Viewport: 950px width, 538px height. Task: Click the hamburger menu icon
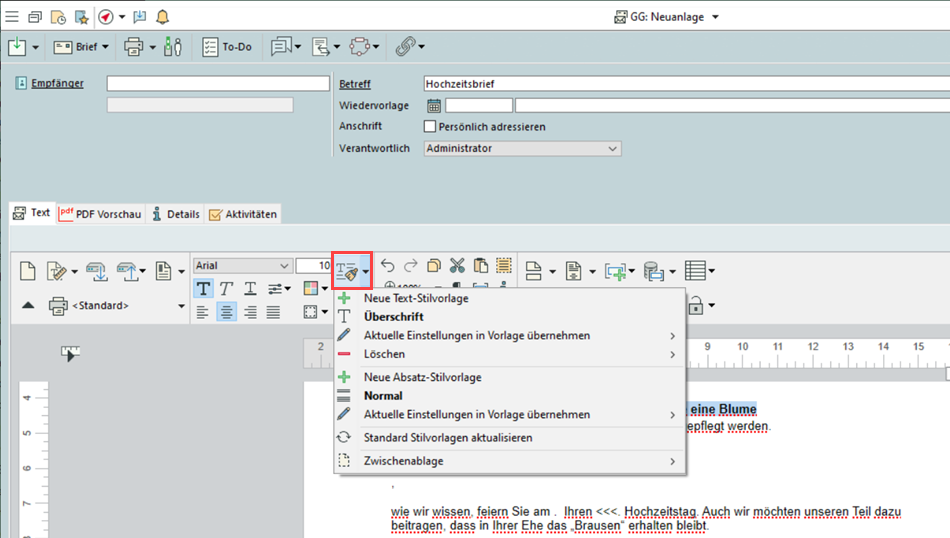click(12, 16)
